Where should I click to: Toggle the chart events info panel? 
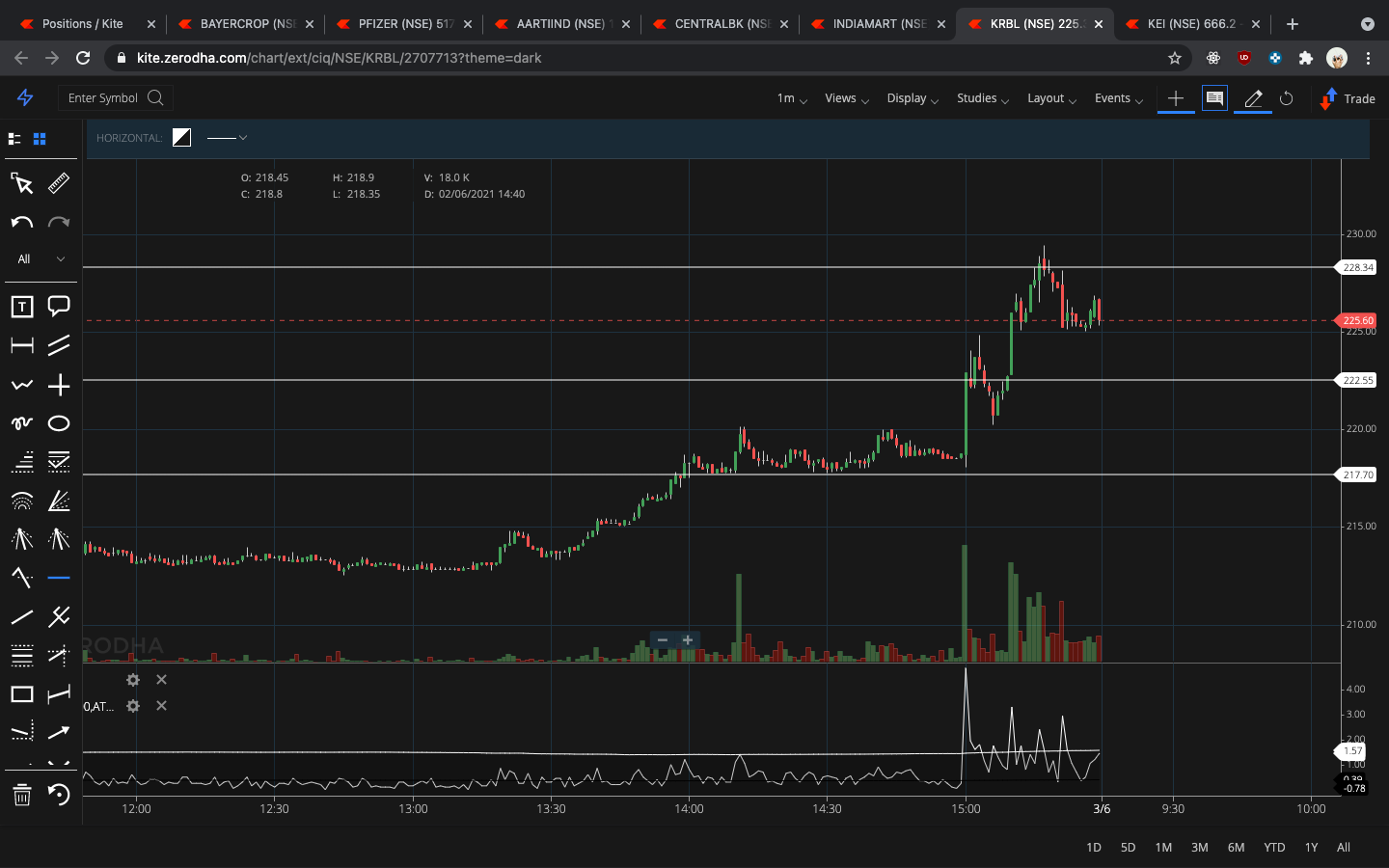(x=1214, y=97)
